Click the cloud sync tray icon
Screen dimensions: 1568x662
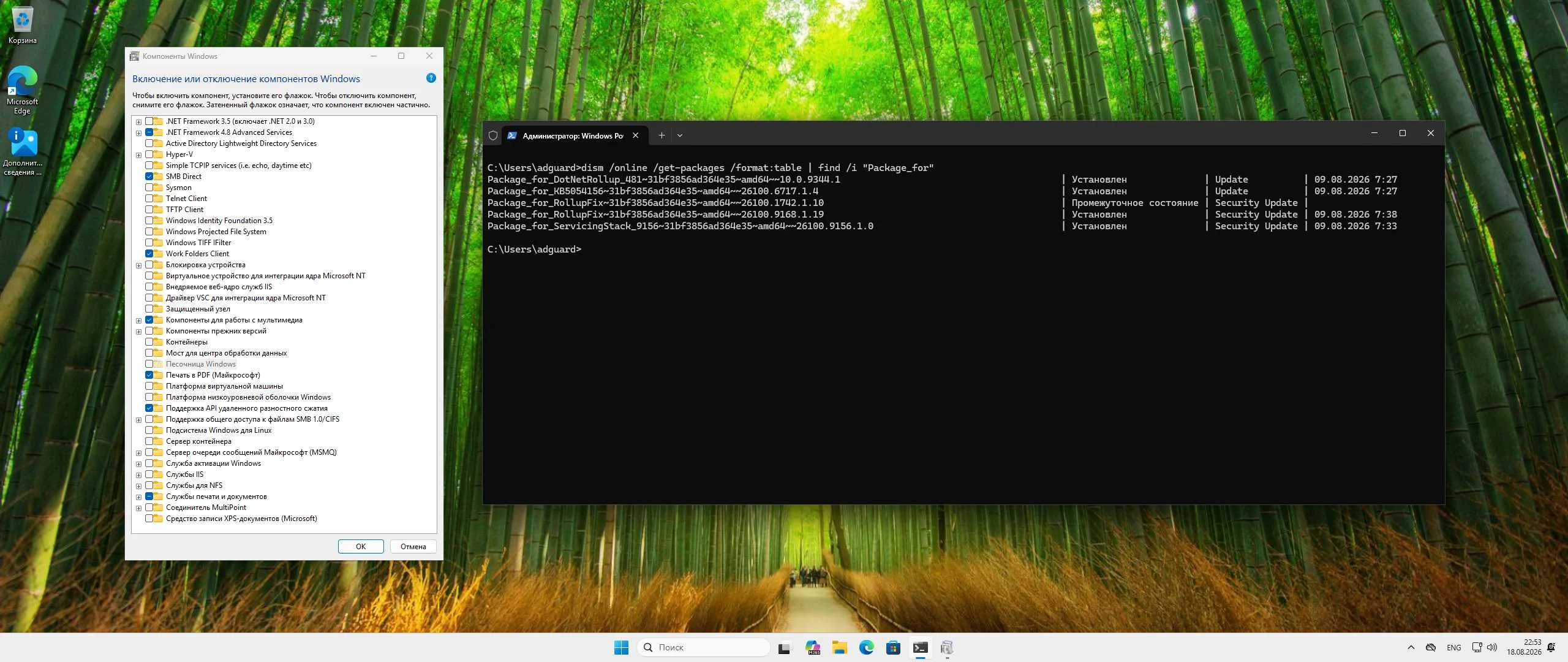click(x=1431, y=647)
